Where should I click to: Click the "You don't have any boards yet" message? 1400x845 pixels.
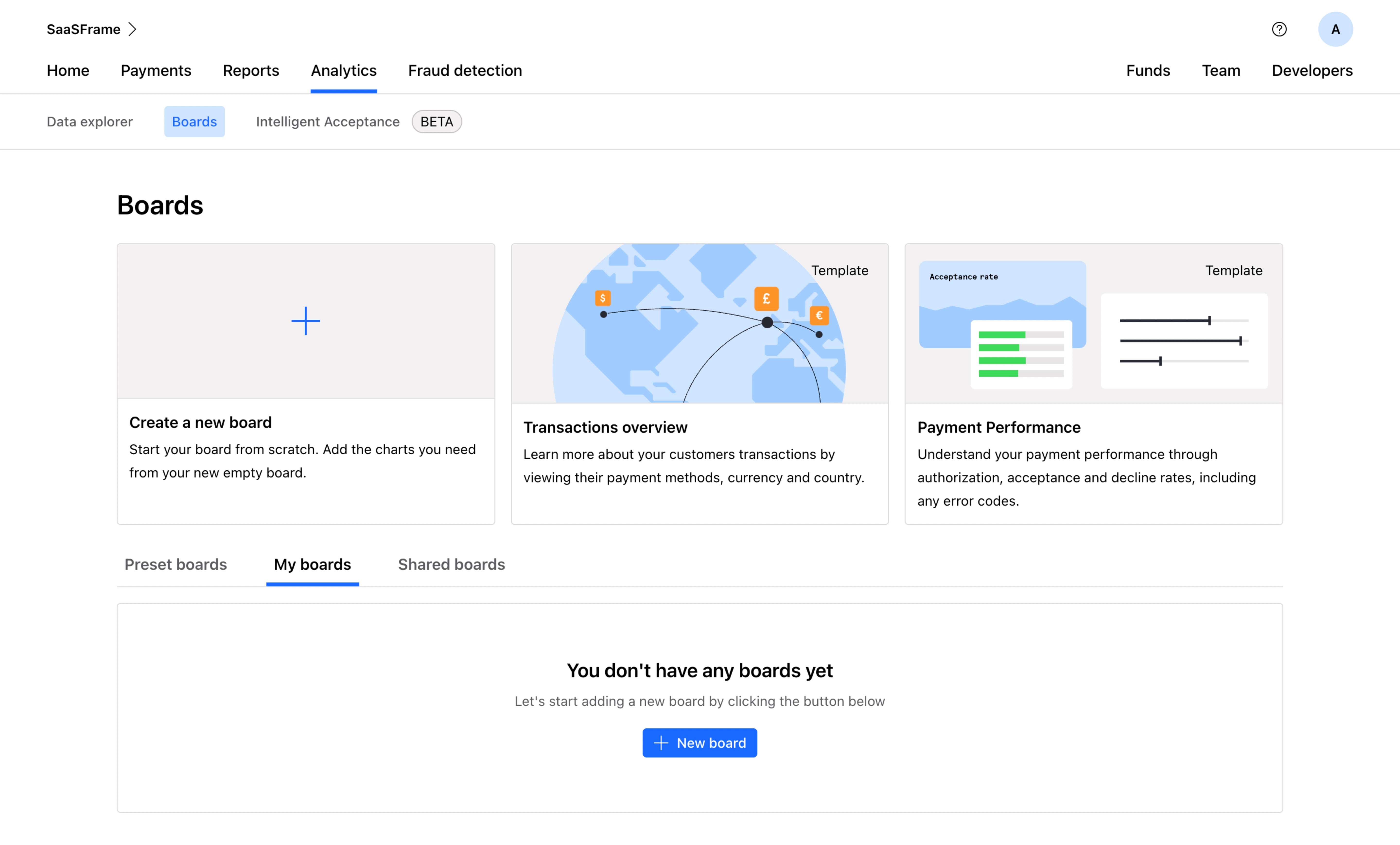[x=700, y=670]
